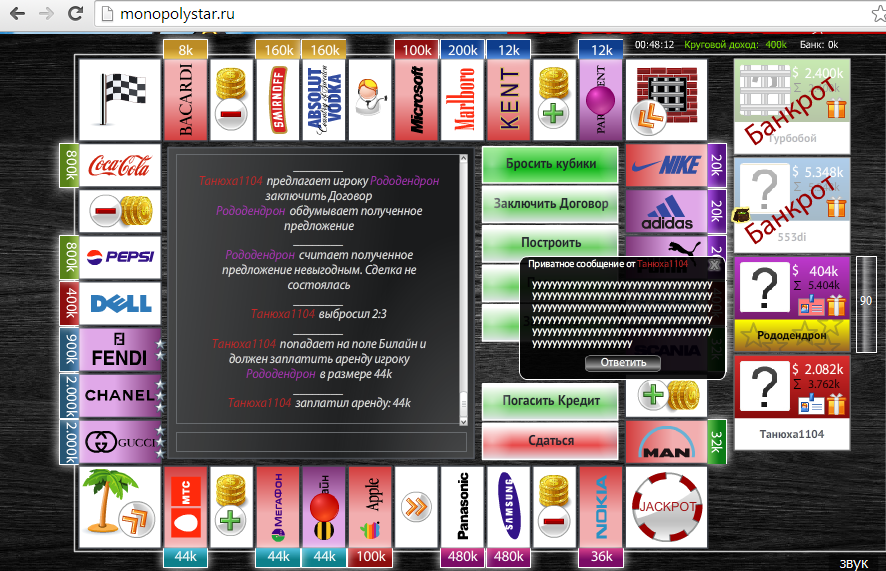This screenshot has height=571, width=886.
Task: Click the Chanel board tile
Action: [120, 395]
